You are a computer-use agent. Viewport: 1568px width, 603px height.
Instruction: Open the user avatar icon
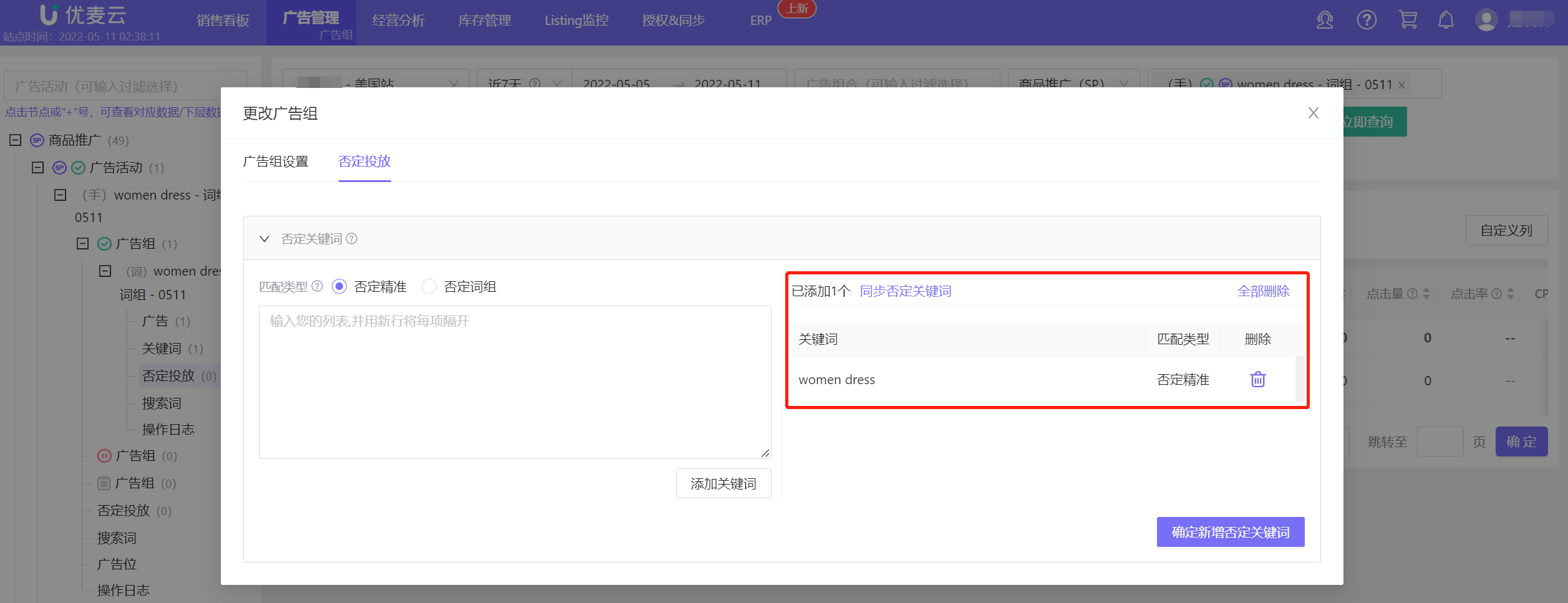click(1486, 20)
